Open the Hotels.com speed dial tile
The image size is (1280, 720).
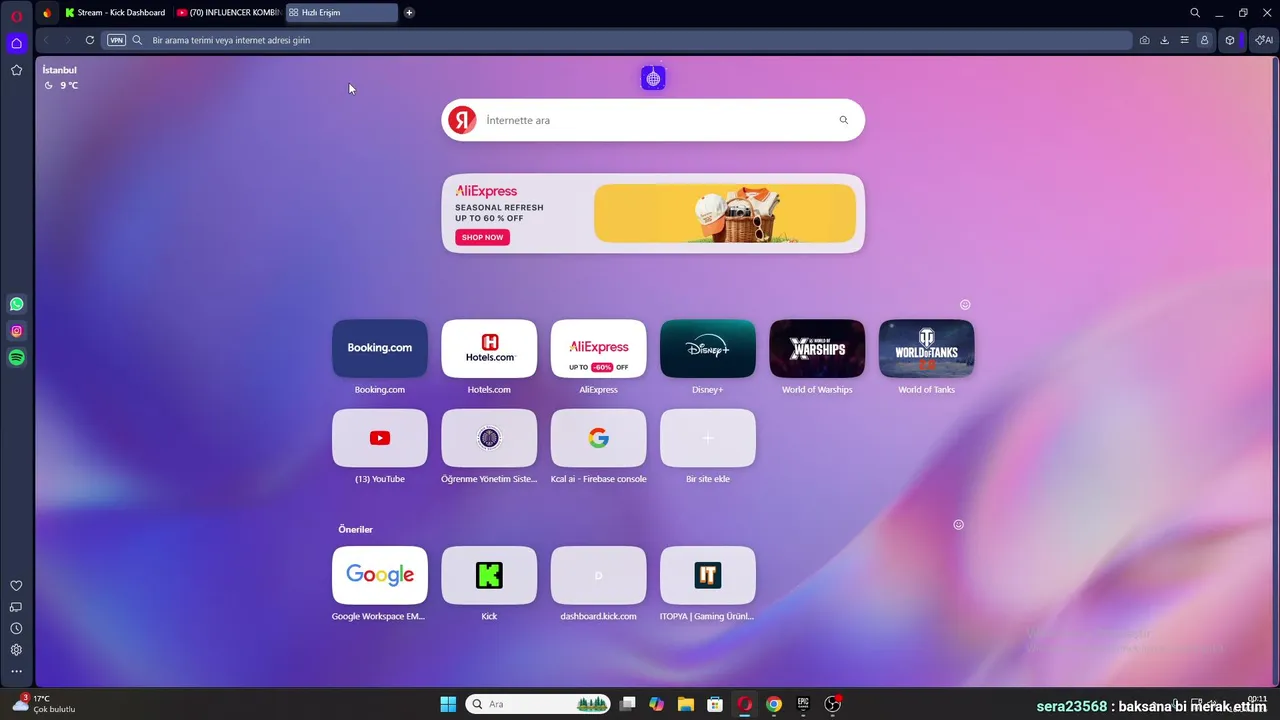(x=489, y=348)
